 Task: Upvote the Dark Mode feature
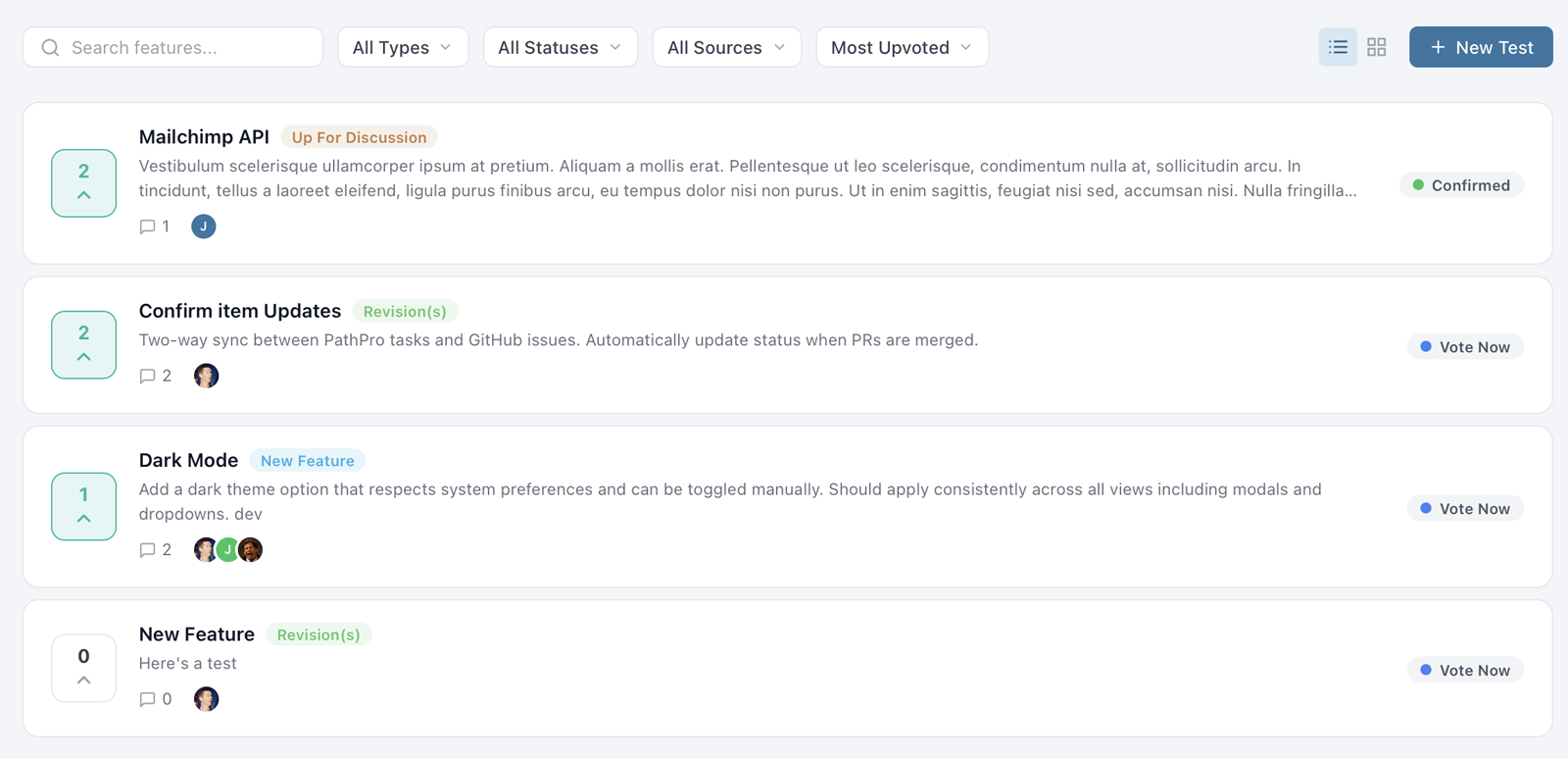click(x=84, y=507)
